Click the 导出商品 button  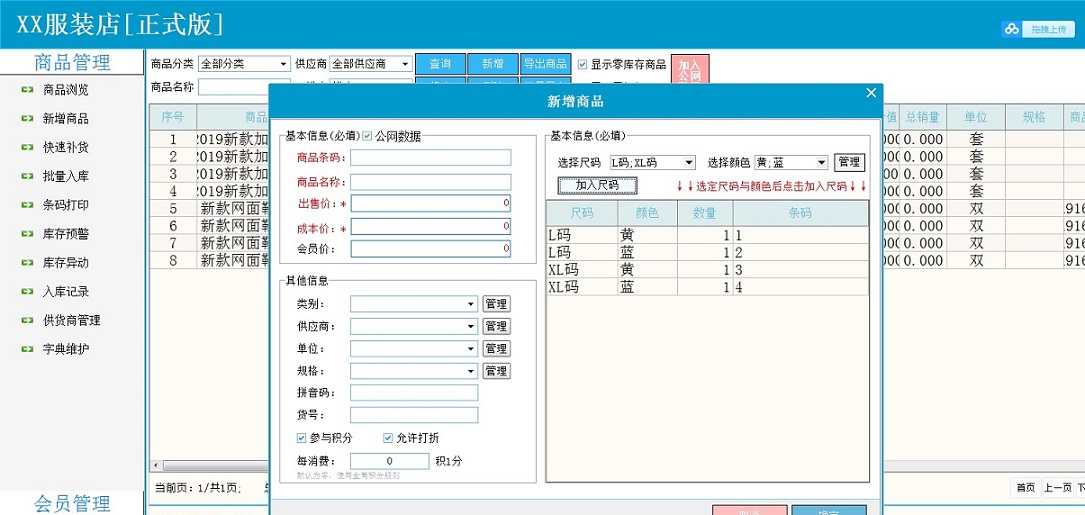pyautogui.click(x=546, y=64)
